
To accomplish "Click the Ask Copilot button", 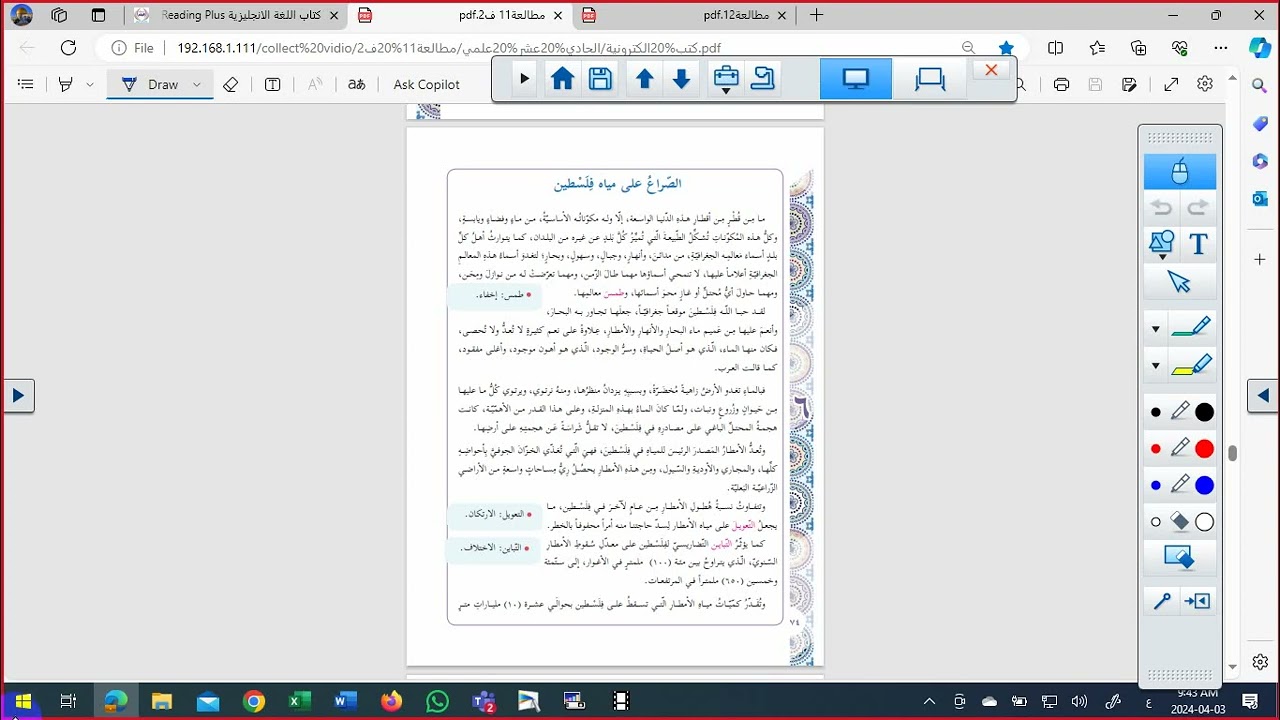I will 427,85.
